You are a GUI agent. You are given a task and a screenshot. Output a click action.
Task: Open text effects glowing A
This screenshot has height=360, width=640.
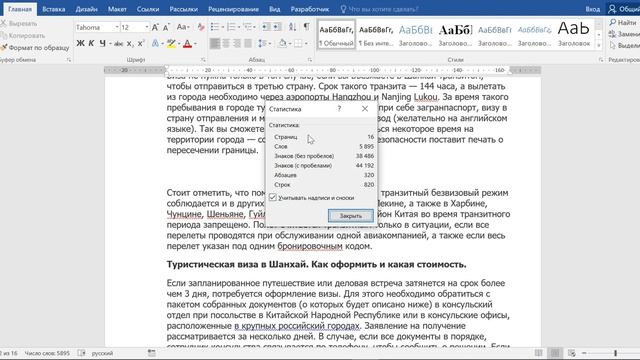coord(156,43)
